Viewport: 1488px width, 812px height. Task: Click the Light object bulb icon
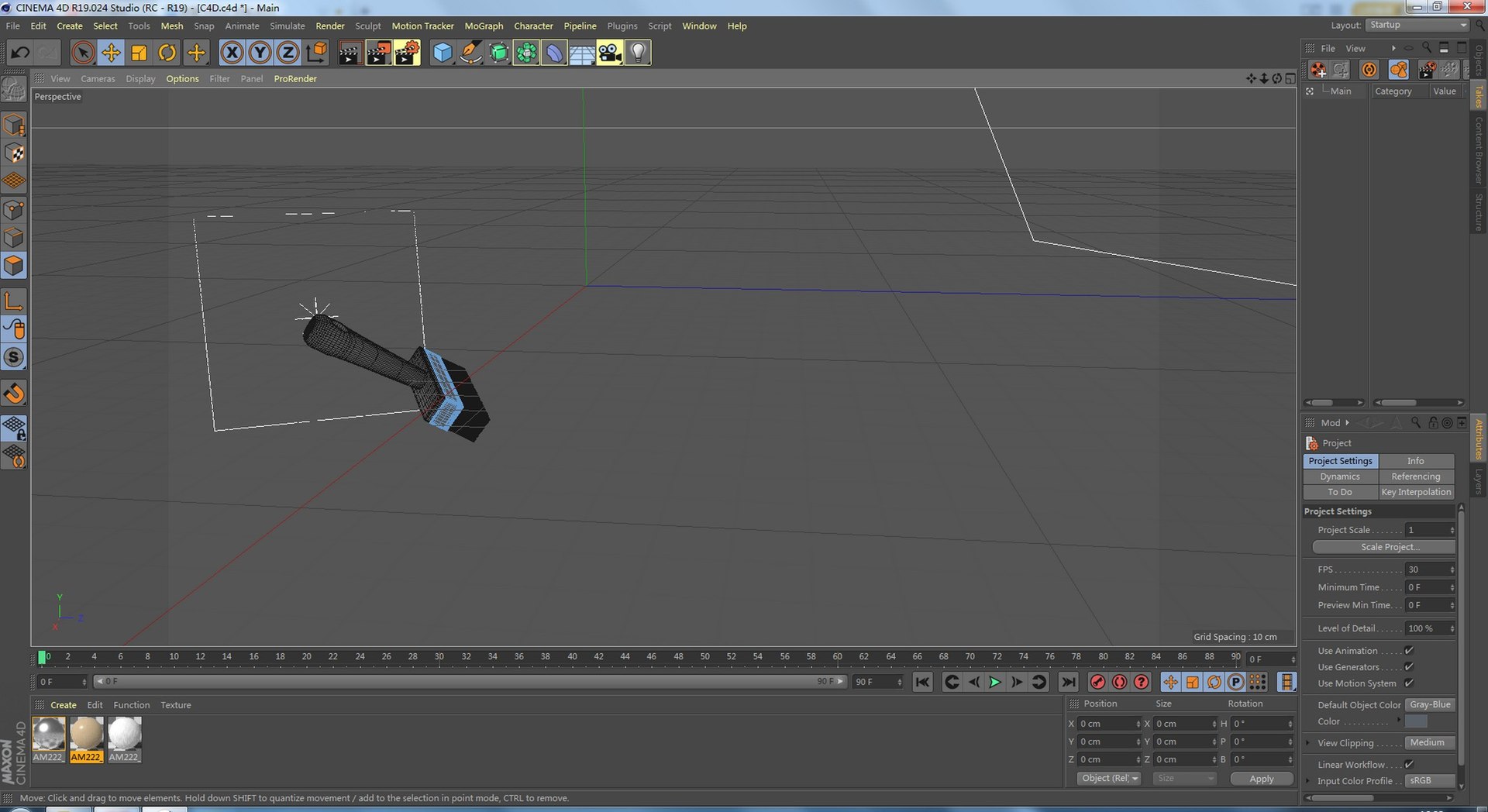point(638,53)
